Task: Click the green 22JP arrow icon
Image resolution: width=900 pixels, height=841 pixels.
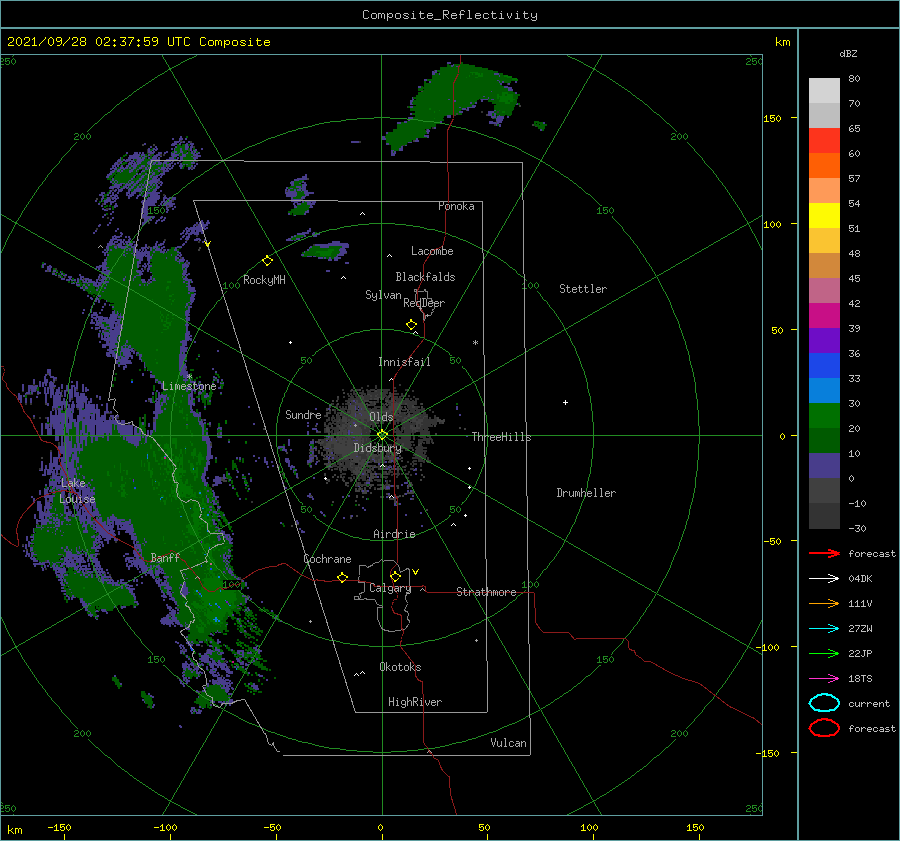Action: [x=824, y=653]
